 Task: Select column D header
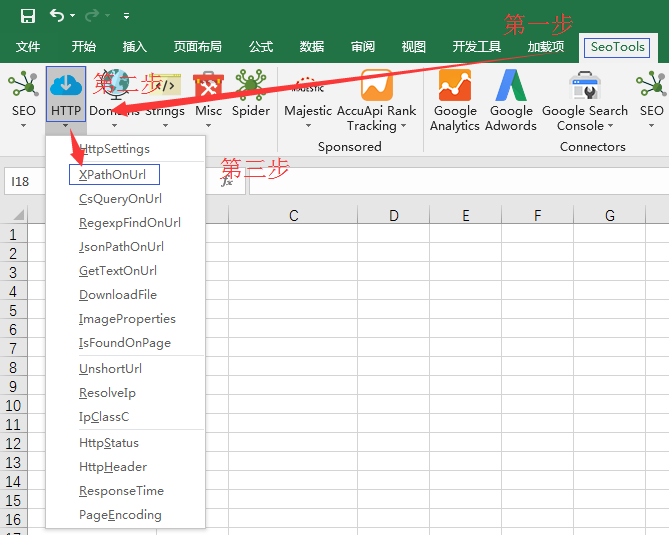(x=393, y=215)
